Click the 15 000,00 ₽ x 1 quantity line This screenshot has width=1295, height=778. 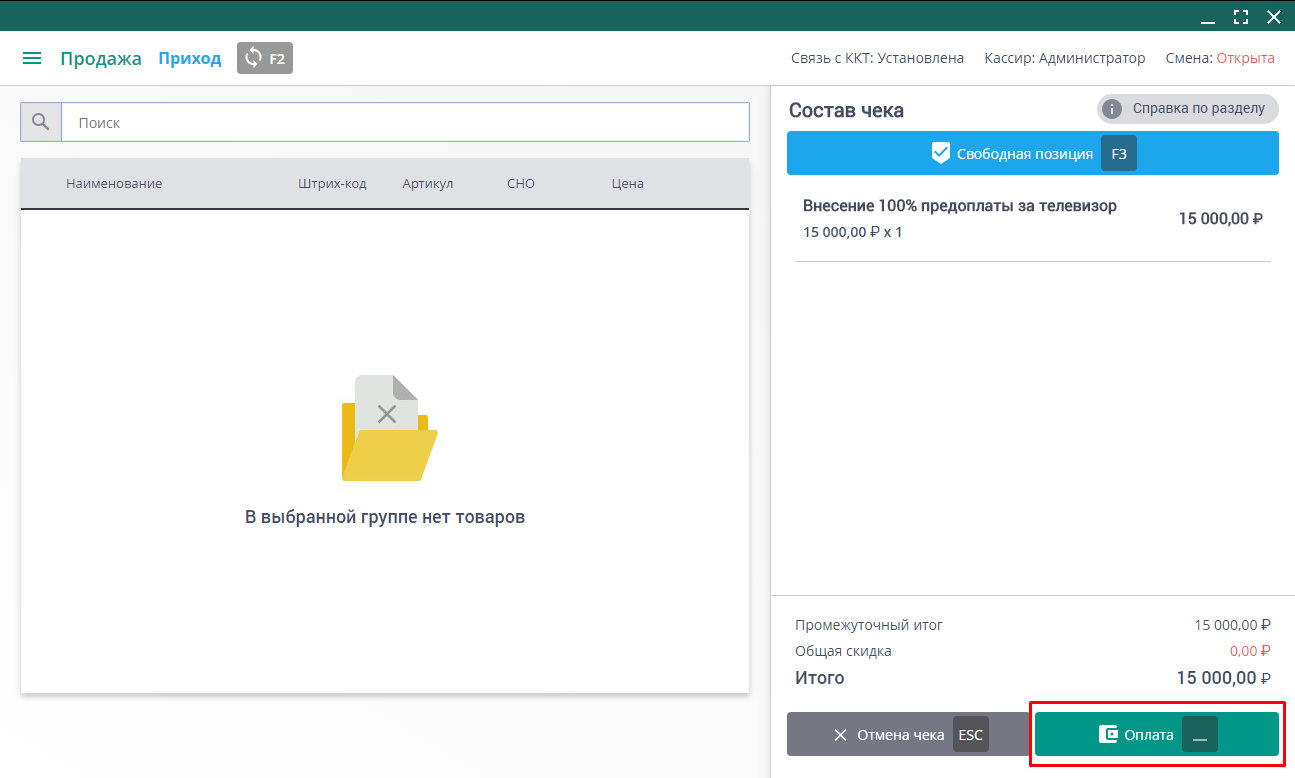click(x=853, y=232)
